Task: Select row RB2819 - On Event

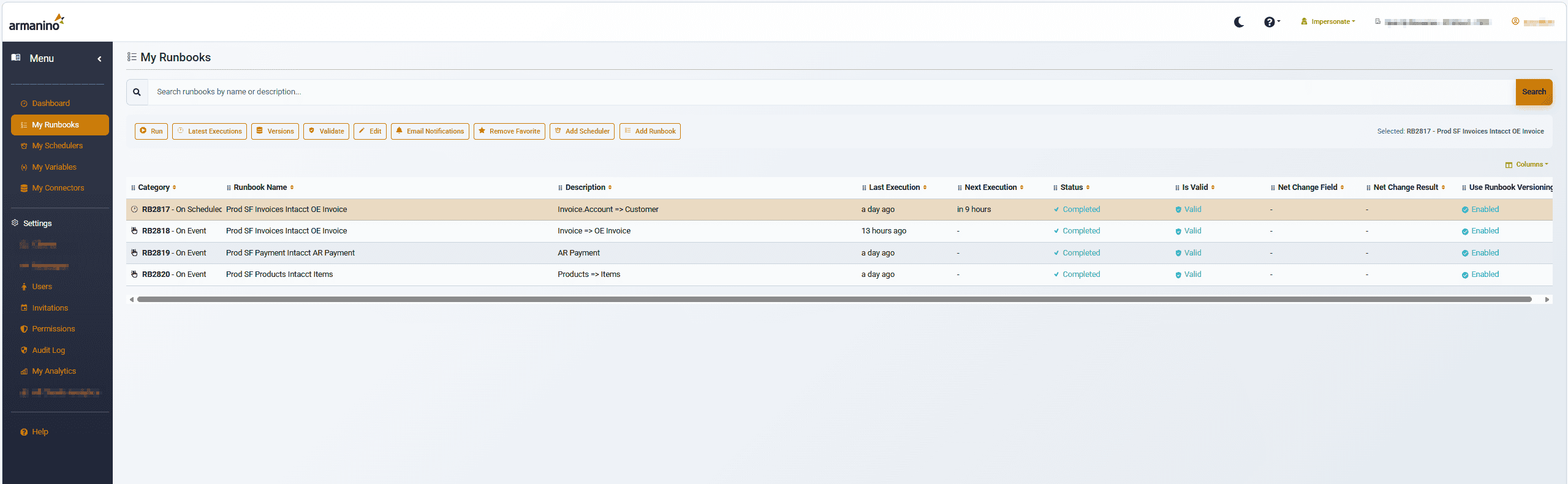Action: pyautogui.click(x=839, y=253)
